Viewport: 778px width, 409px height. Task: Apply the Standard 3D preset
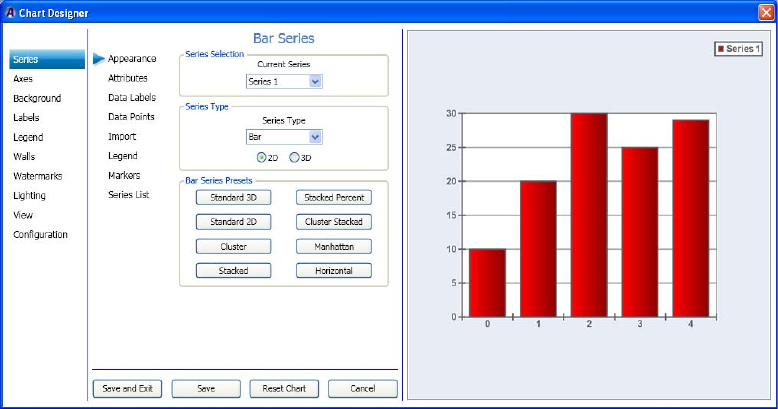[x=234, y=198]
